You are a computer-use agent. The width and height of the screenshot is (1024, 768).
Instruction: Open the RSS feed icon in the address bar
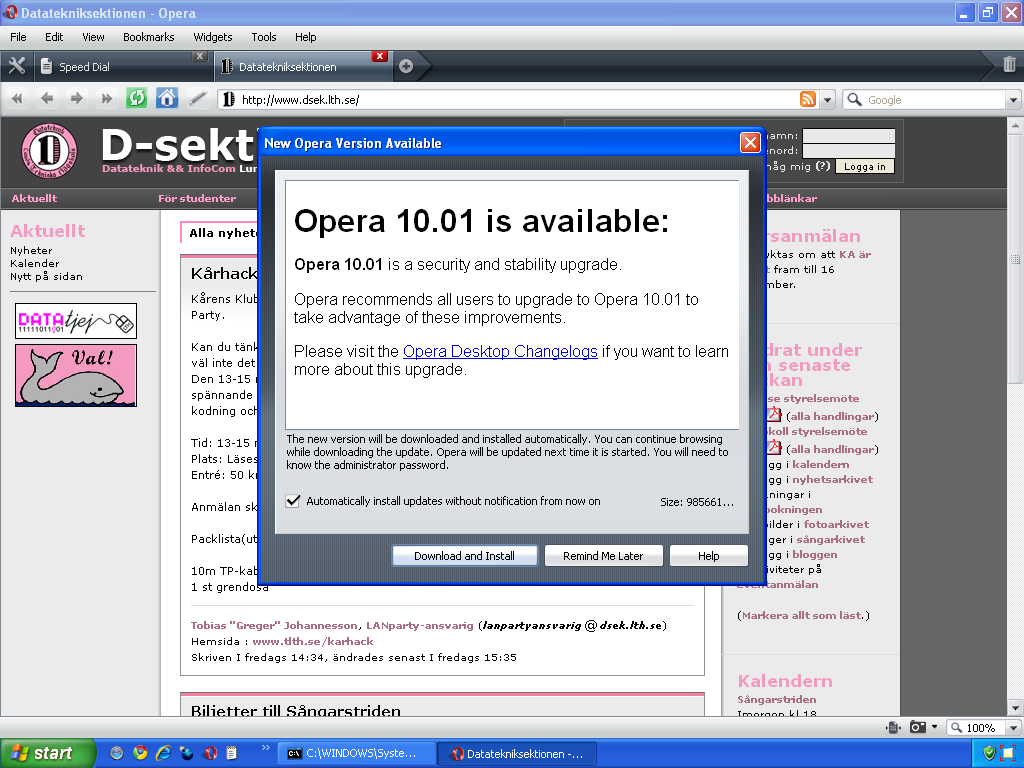[x=808, y=99]
